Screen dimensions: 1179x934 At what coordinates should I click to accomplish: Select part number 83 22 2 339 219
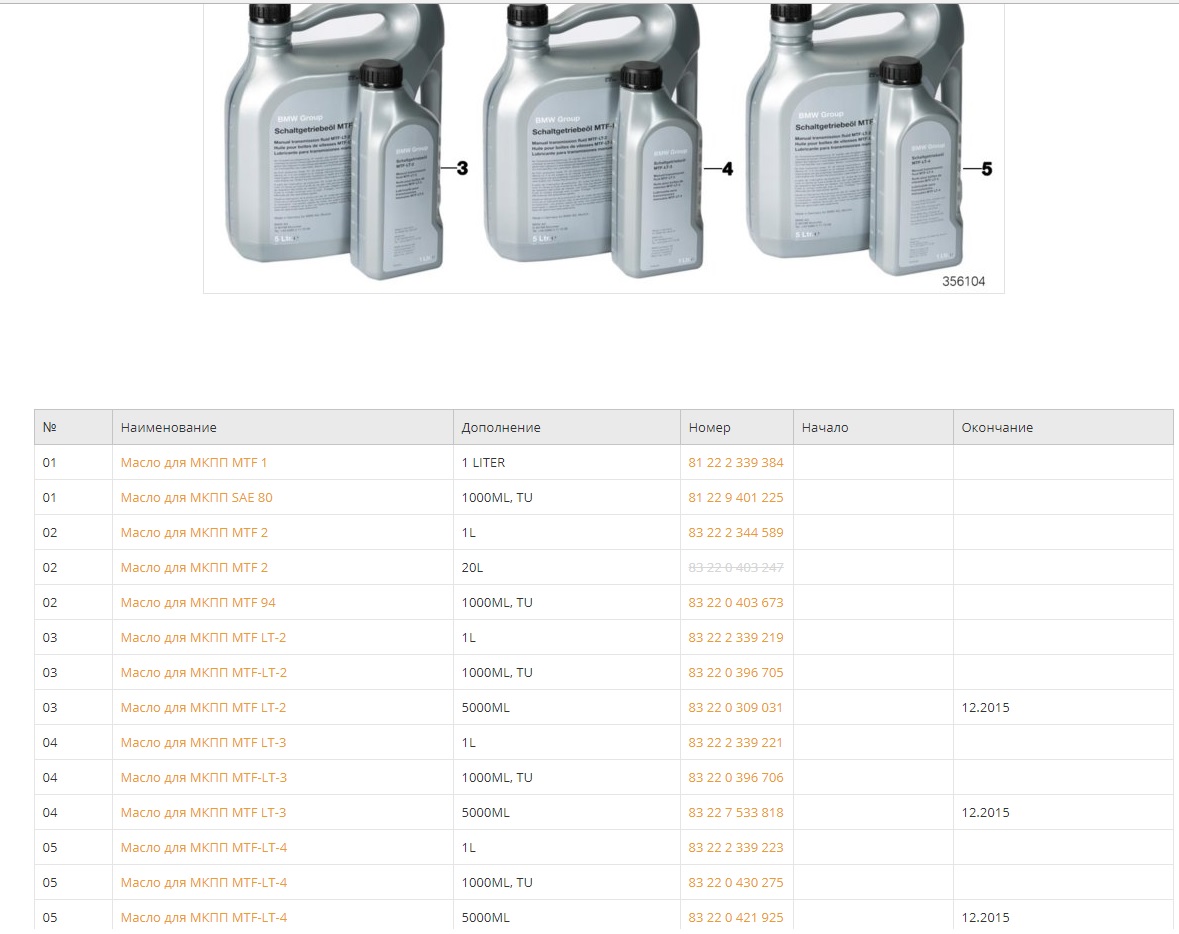[x=735, y=638]
